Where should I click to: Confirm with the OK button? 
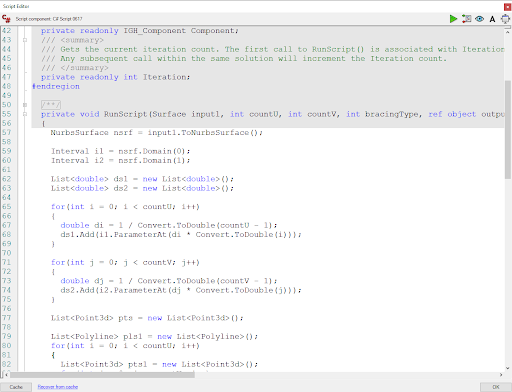coord(496,387)
